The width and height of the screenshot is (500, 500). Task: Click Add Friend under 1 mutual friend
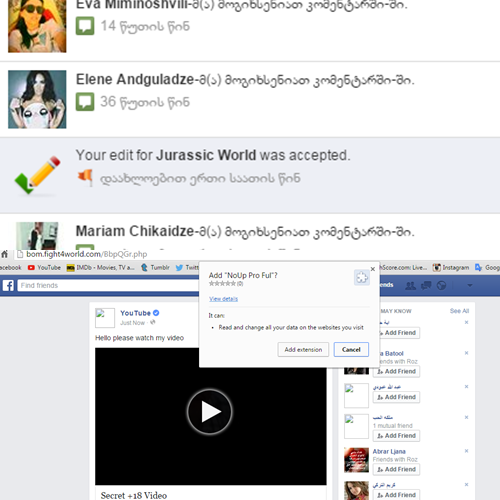coord(396,436)
